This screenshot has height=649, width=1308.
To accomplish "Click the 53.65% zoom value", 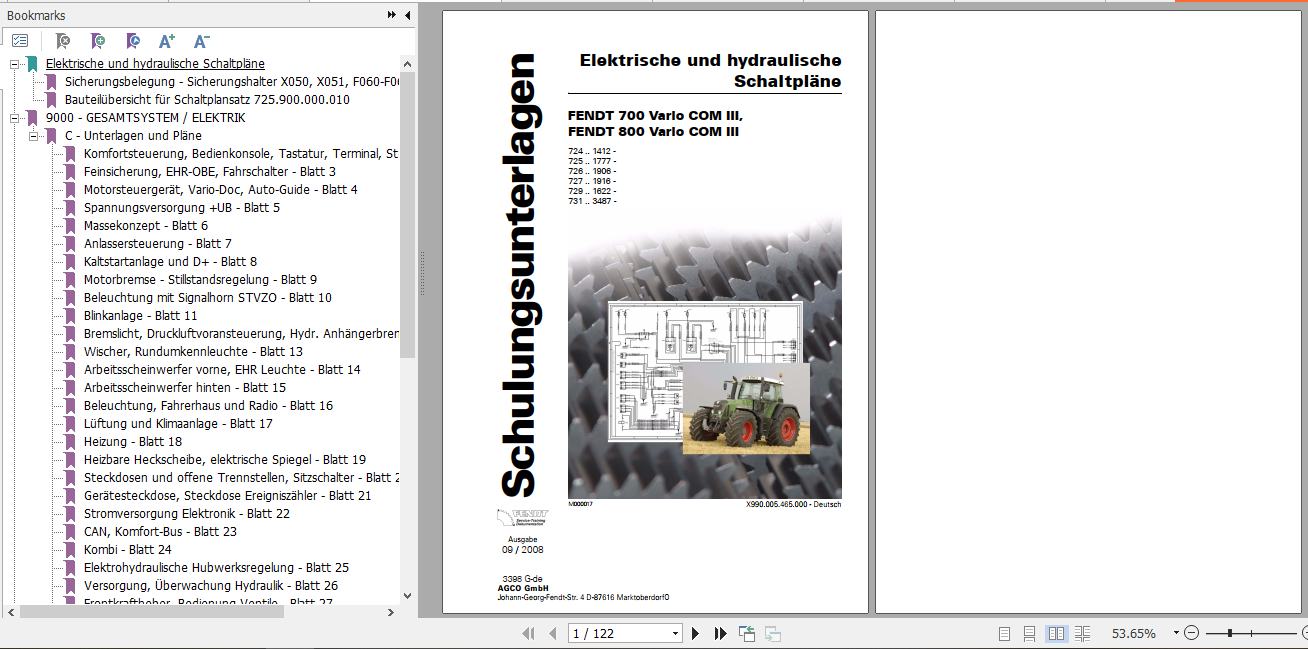I will [x=1134, y=633].
